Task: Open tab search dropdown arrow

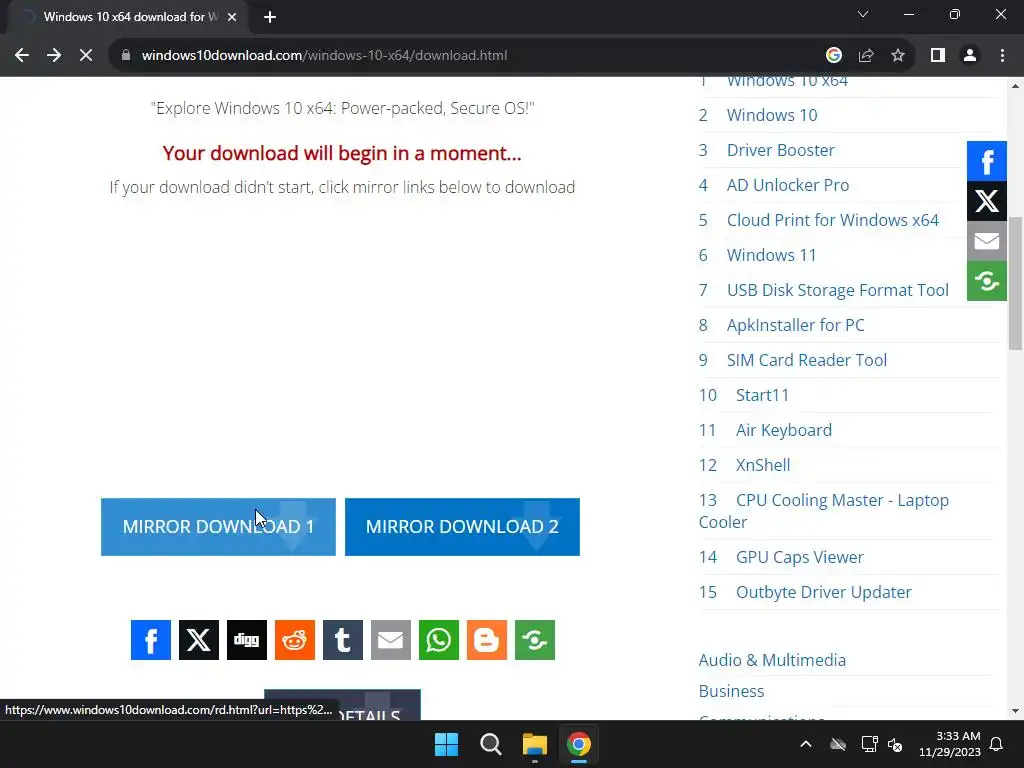Action: point(863,14)
